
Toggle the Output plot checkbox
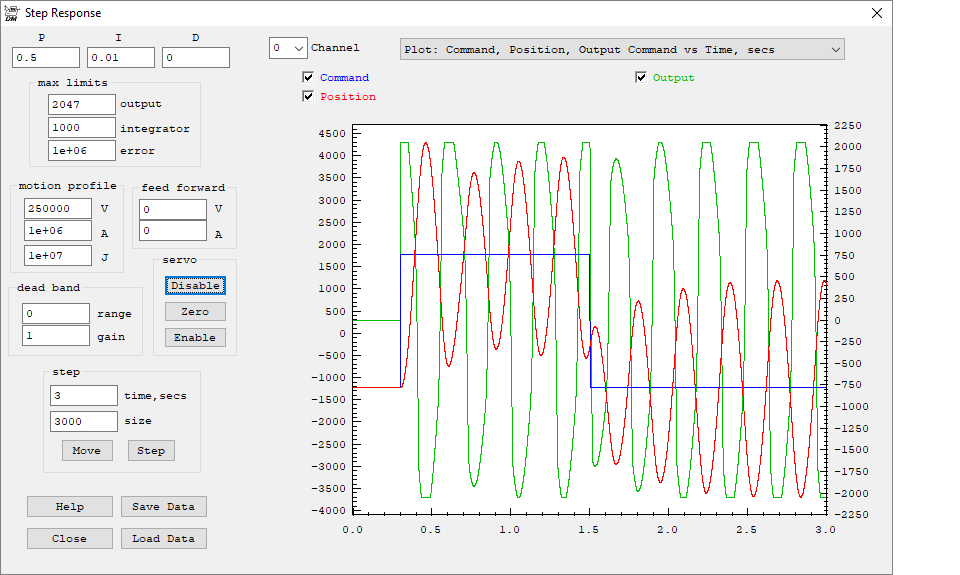(x=641, y=77)
